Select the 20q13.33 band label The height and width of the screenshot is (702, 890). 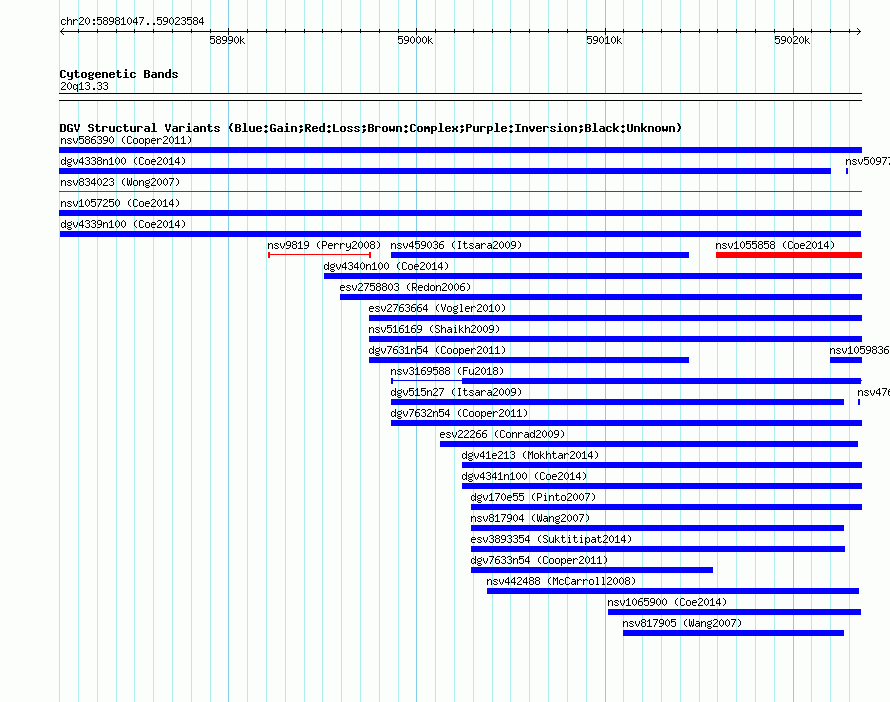tap(84, 86)
